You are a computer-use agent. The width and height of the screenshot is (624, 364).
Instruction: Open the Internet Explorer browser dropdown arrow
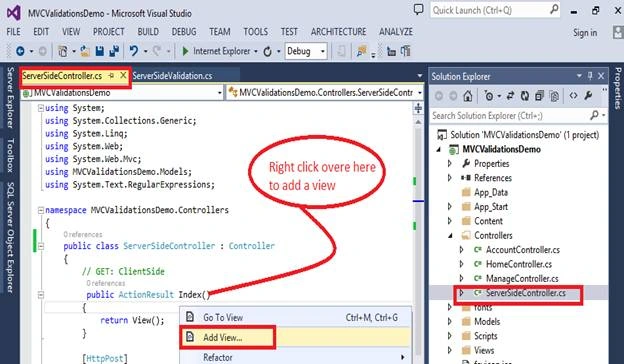pyautogui.click(x=255, y=51)
